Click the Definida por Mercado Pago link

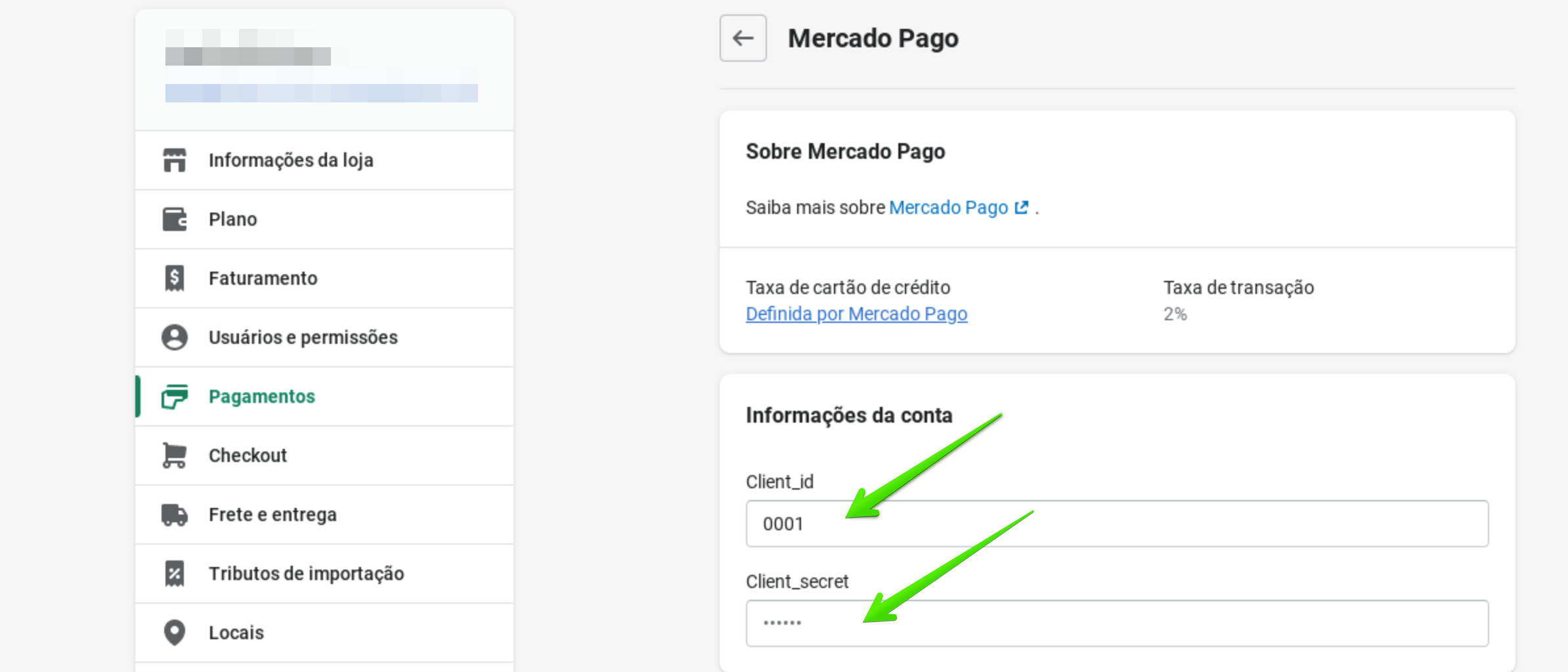coord(856,314)
